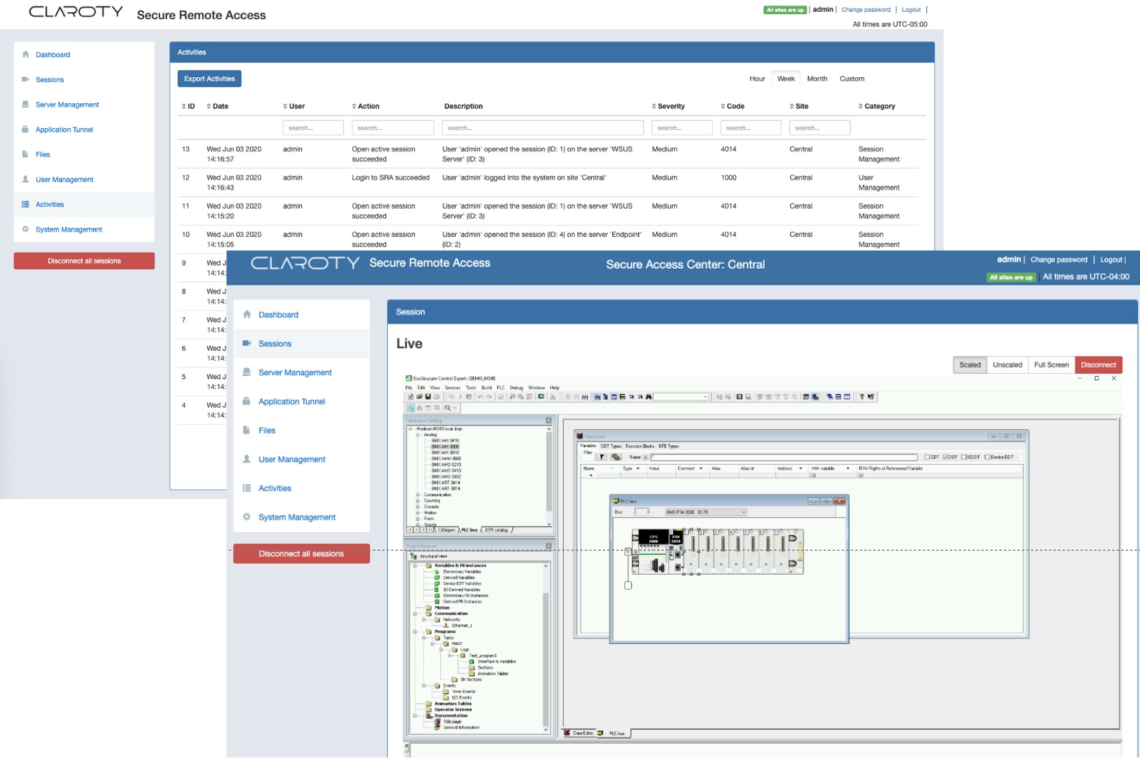
Task: Open Dashboard icon in the front Session window sidebar
Action: point(246,315)
